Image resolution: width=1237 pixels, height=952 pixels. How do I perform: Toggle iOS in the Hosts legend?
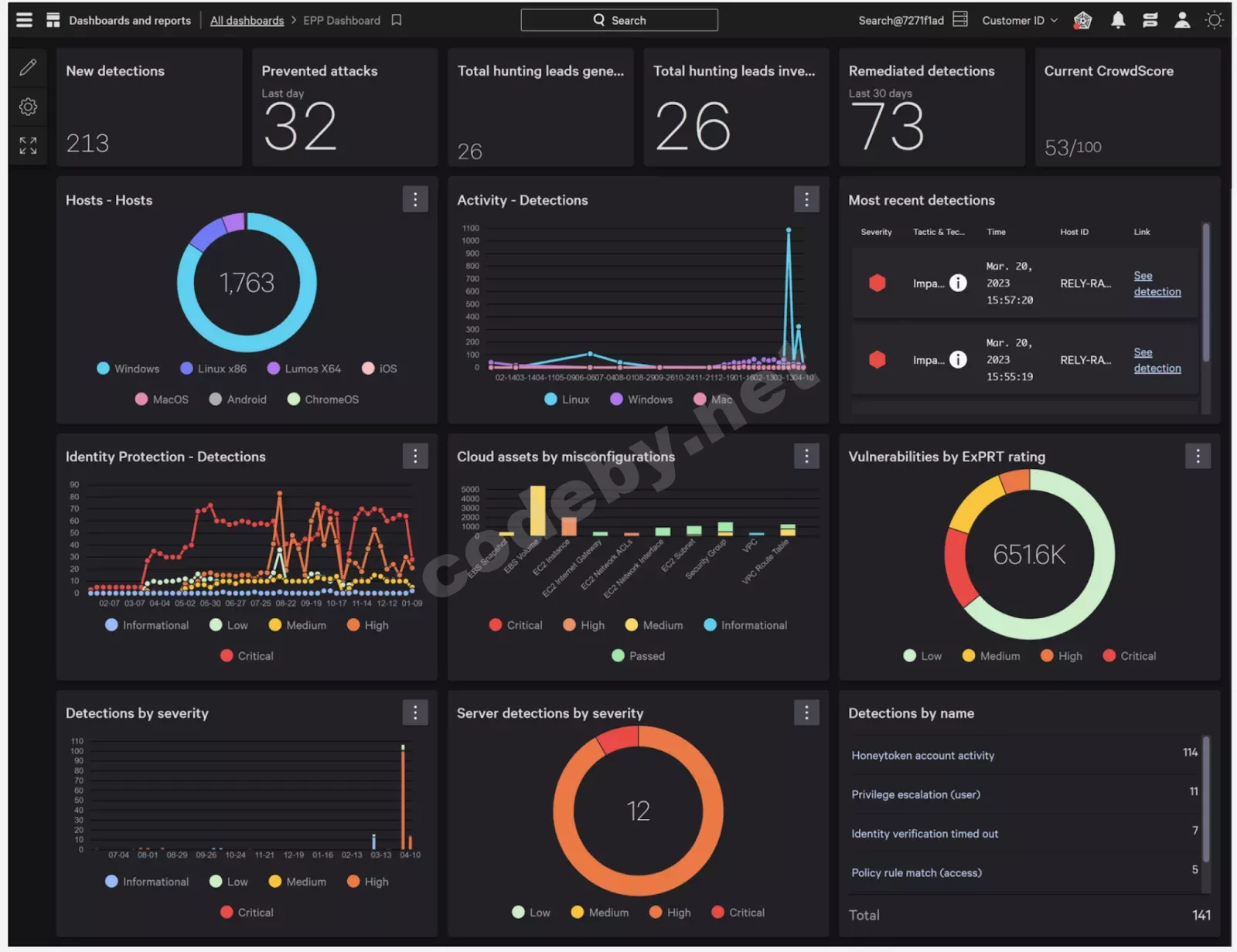pos(380,369)
